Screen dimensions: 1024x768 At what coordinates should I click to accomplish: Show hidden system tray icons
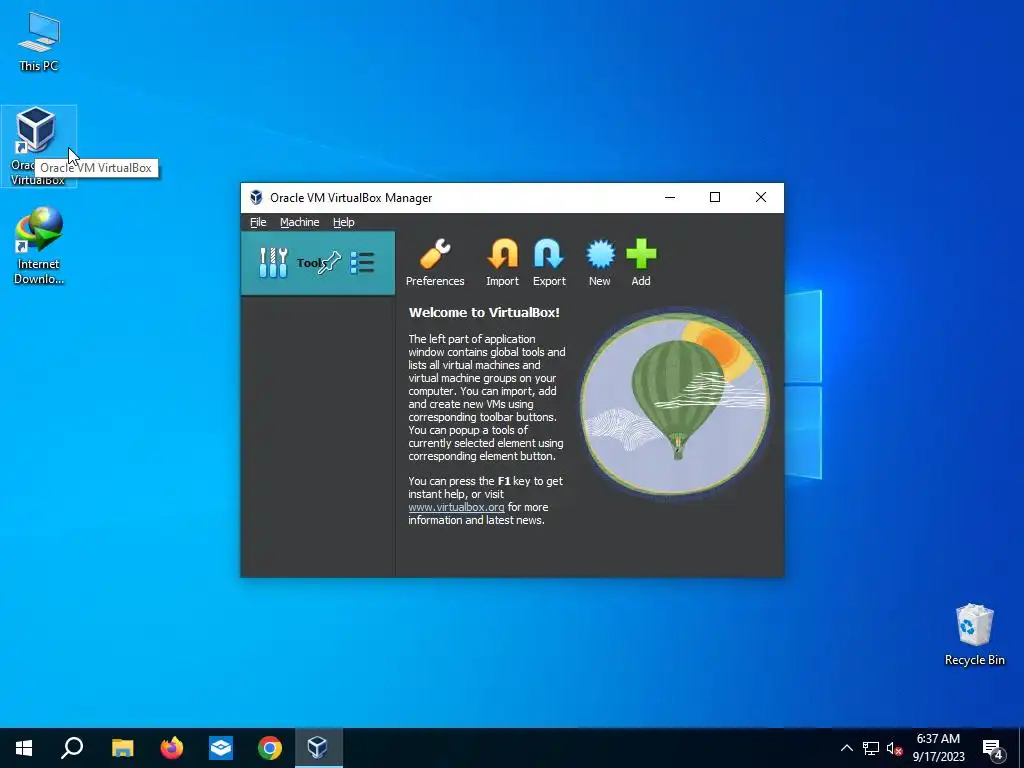pos(846,748)
